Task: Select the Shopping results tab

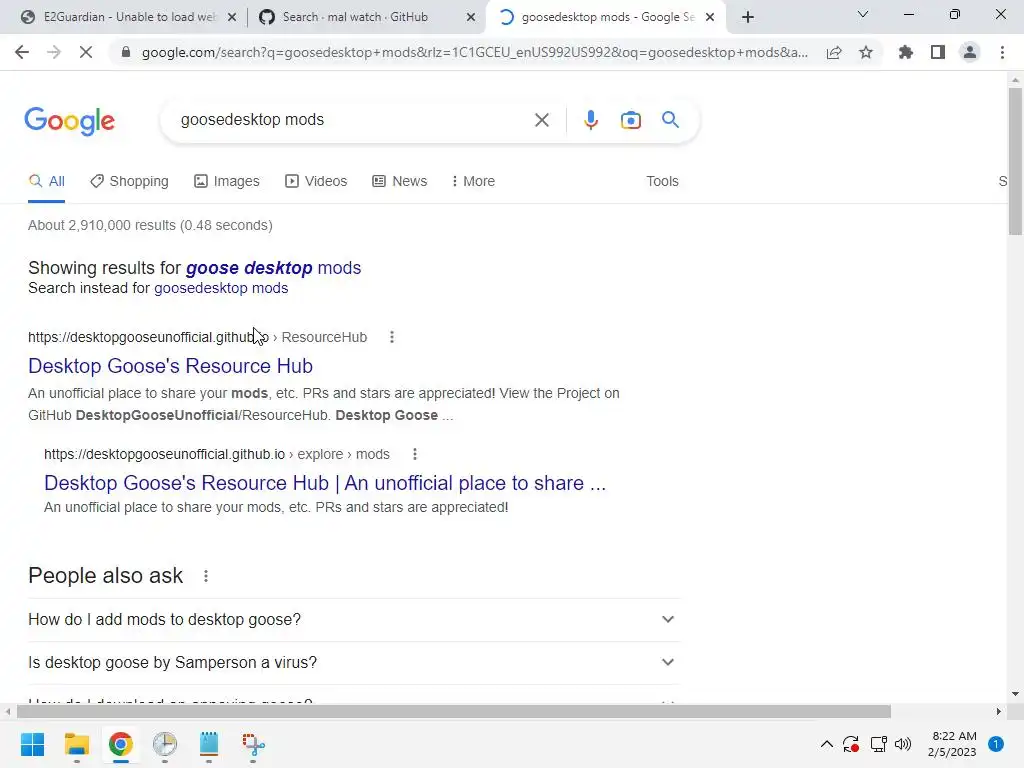Action: tap(129, 181)
